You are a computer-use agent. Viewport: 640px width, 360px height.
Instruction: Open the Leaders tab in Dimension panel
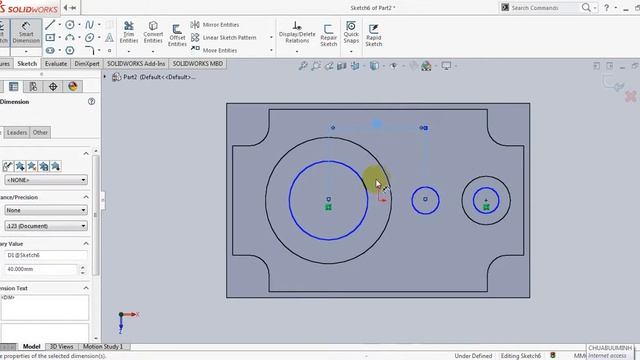17,133
